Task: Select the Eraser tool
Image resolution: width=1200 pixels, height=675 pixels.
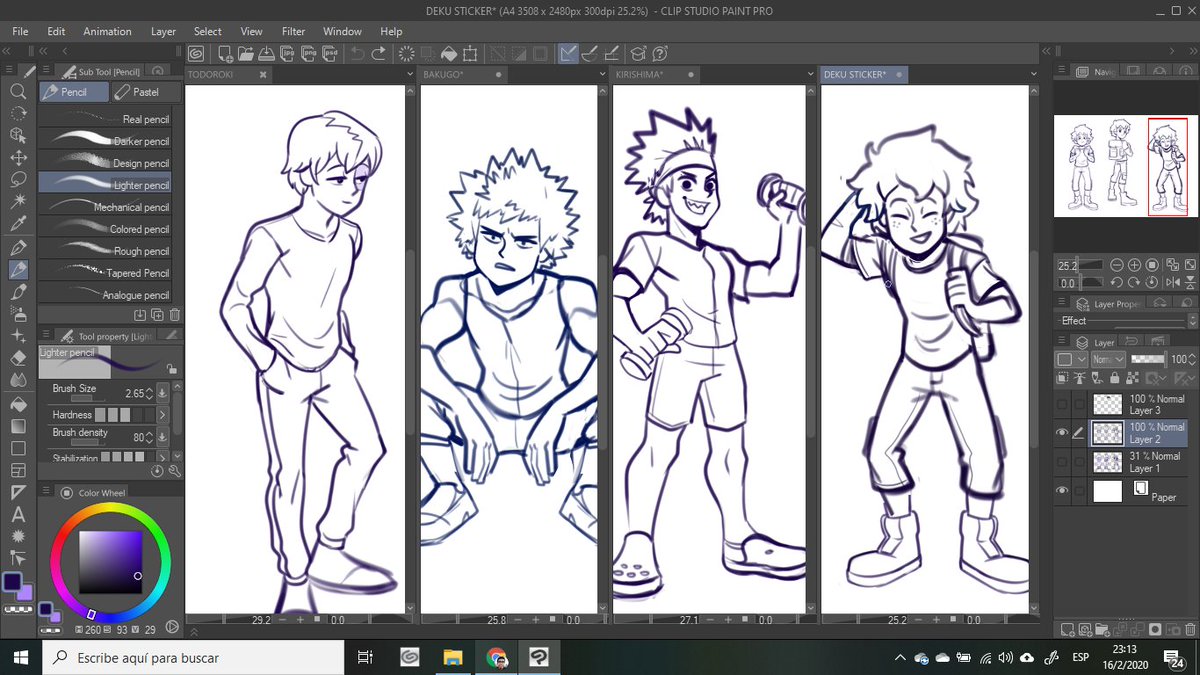Action: coord(17,357)
